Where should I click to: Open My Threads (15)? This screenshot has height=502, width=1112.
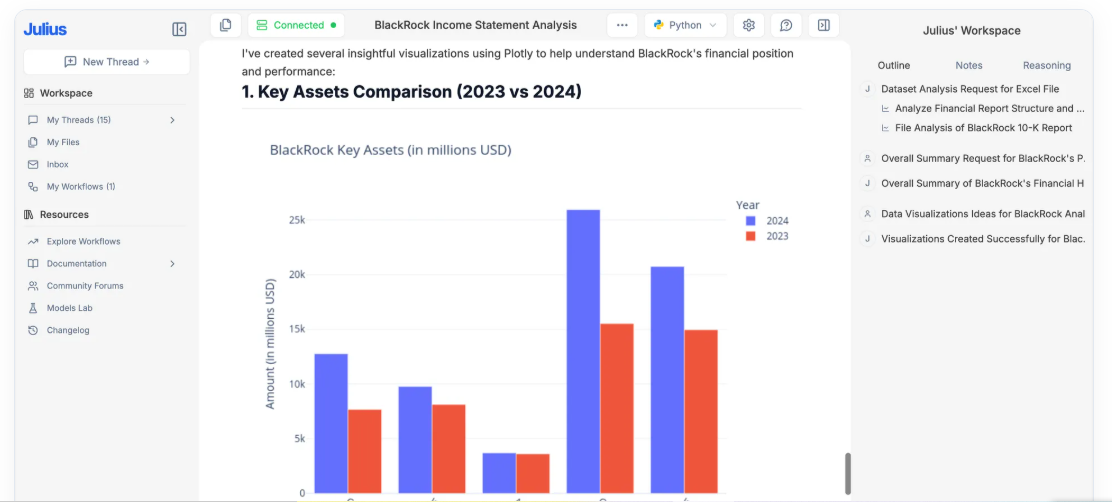(79, 120)
